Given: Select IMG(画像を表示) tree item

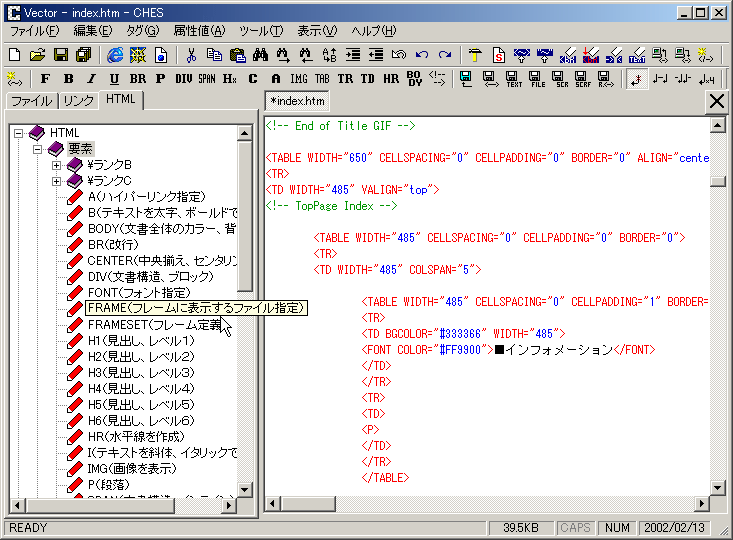Looking at the screenshot, I should [x=132, y=468].
